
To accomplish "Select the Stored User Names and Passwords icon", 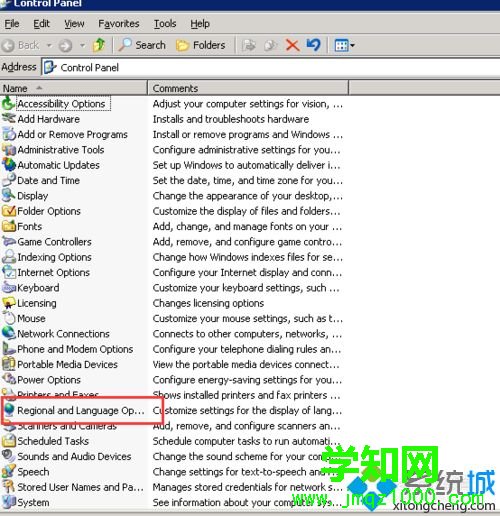I will click(9, 487).
